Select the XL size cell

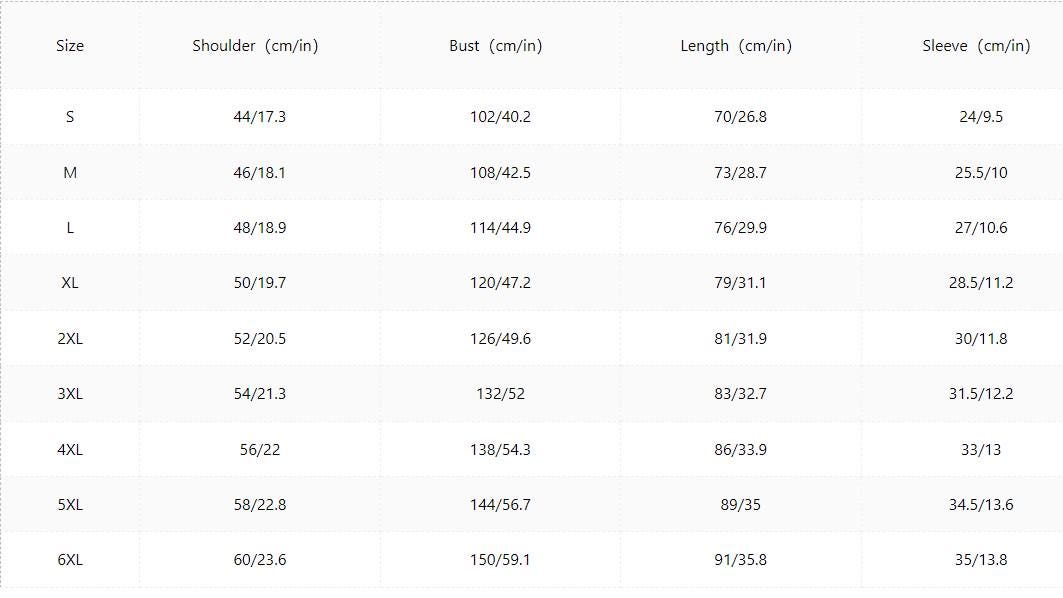(x=70, y=283)
